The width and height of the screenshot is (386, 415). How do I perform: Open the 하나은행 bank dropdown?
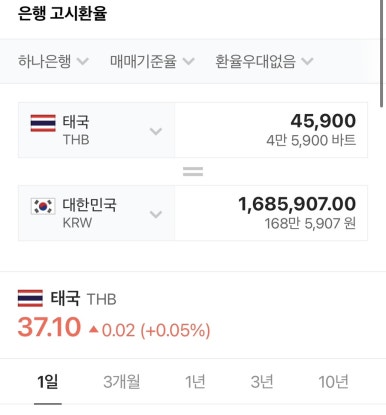tap(53, 61)
